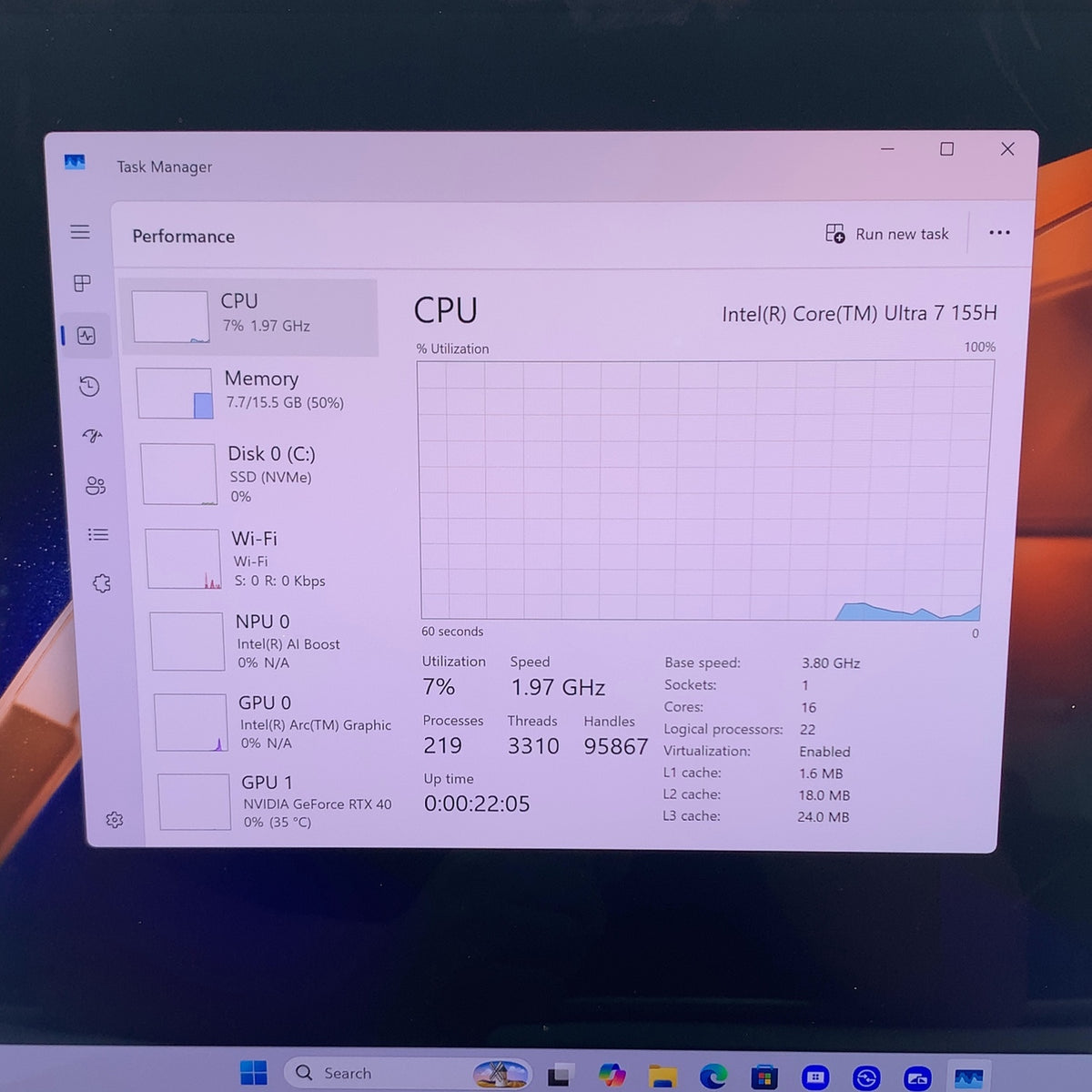The height and width of the screenshot is (1092, 1092).
Task: Select the Wi-Fi performance item
Action: 264,559
